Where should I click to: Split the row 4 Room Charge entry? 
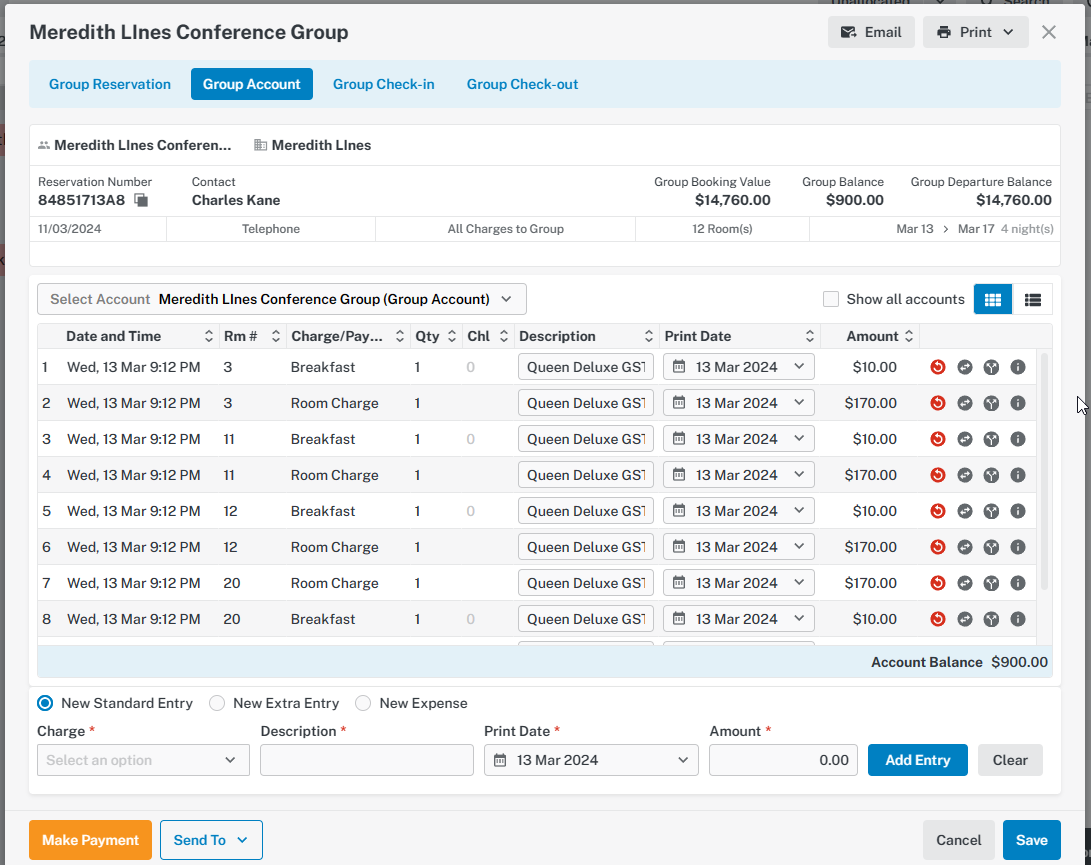[991, 475]
